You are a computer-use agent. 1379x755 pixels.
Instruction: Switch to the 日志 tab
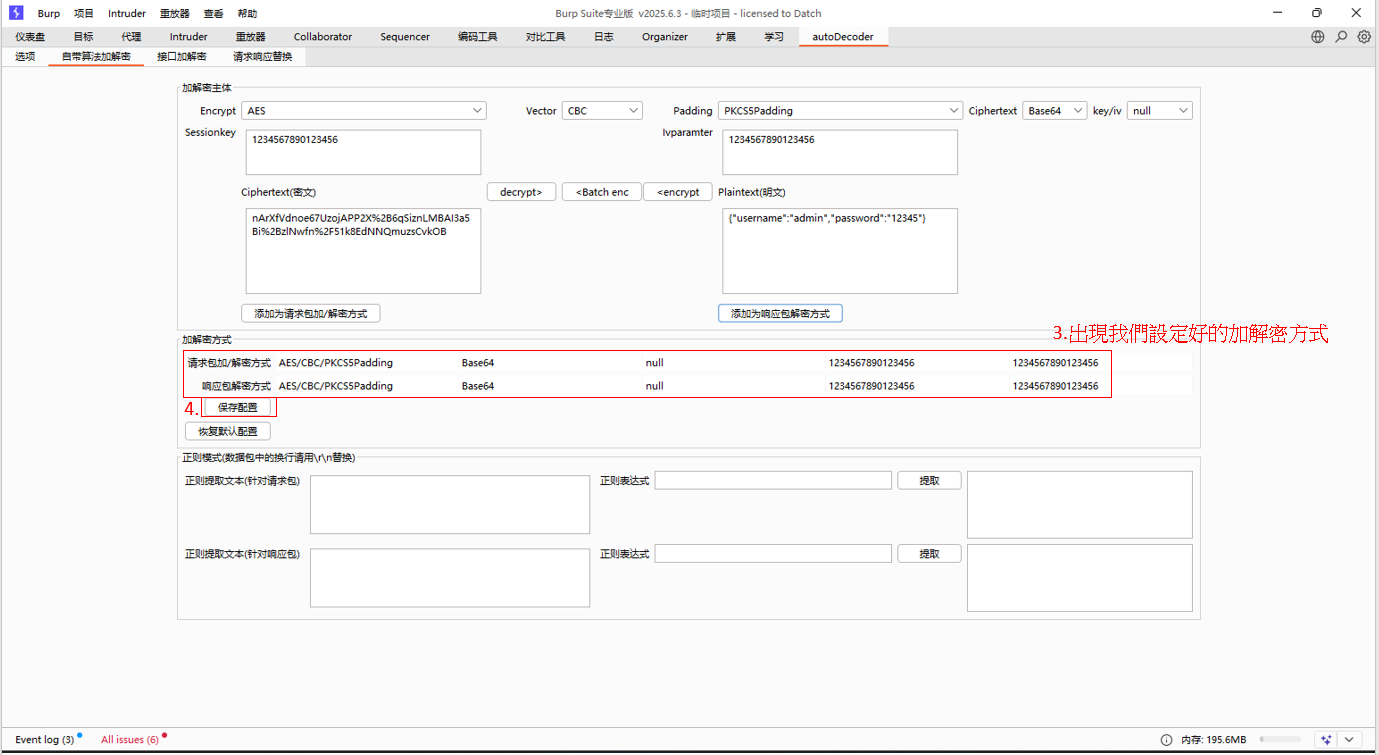click(604, 37)
